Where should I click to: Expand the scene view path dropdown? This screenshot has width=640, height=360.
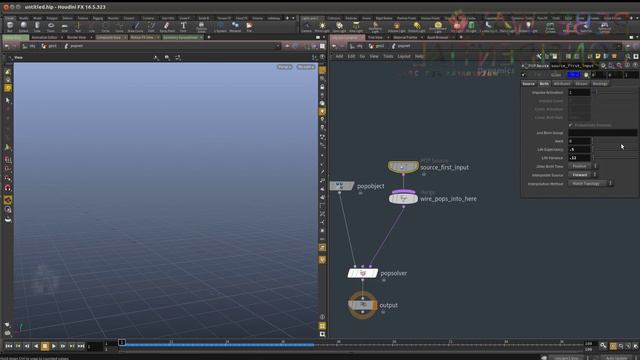tap(278, 46)
